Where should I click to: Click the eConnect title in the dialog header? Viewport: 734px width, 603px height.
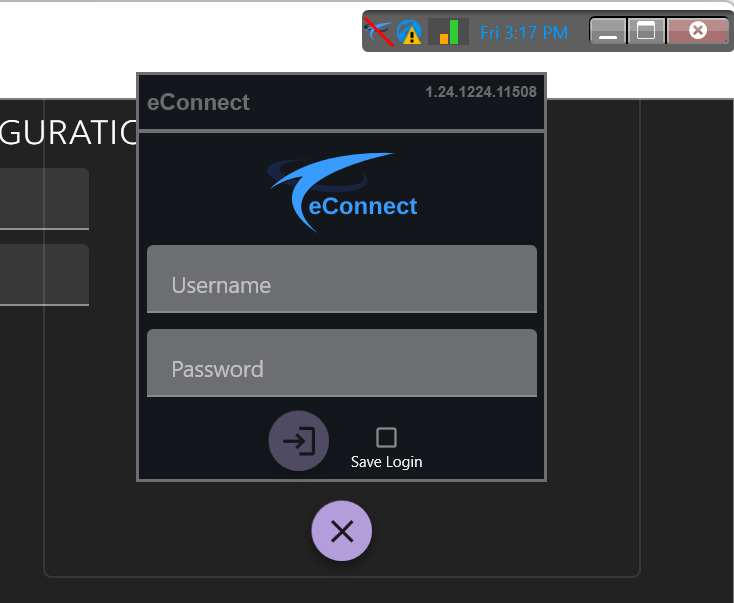(x=198, y=102)
